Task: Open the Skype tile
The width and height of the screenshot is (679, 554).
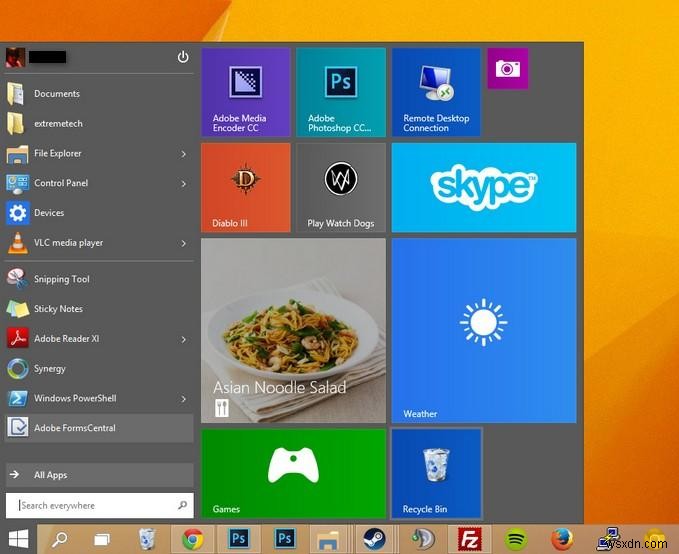Action: pos(484,188)
